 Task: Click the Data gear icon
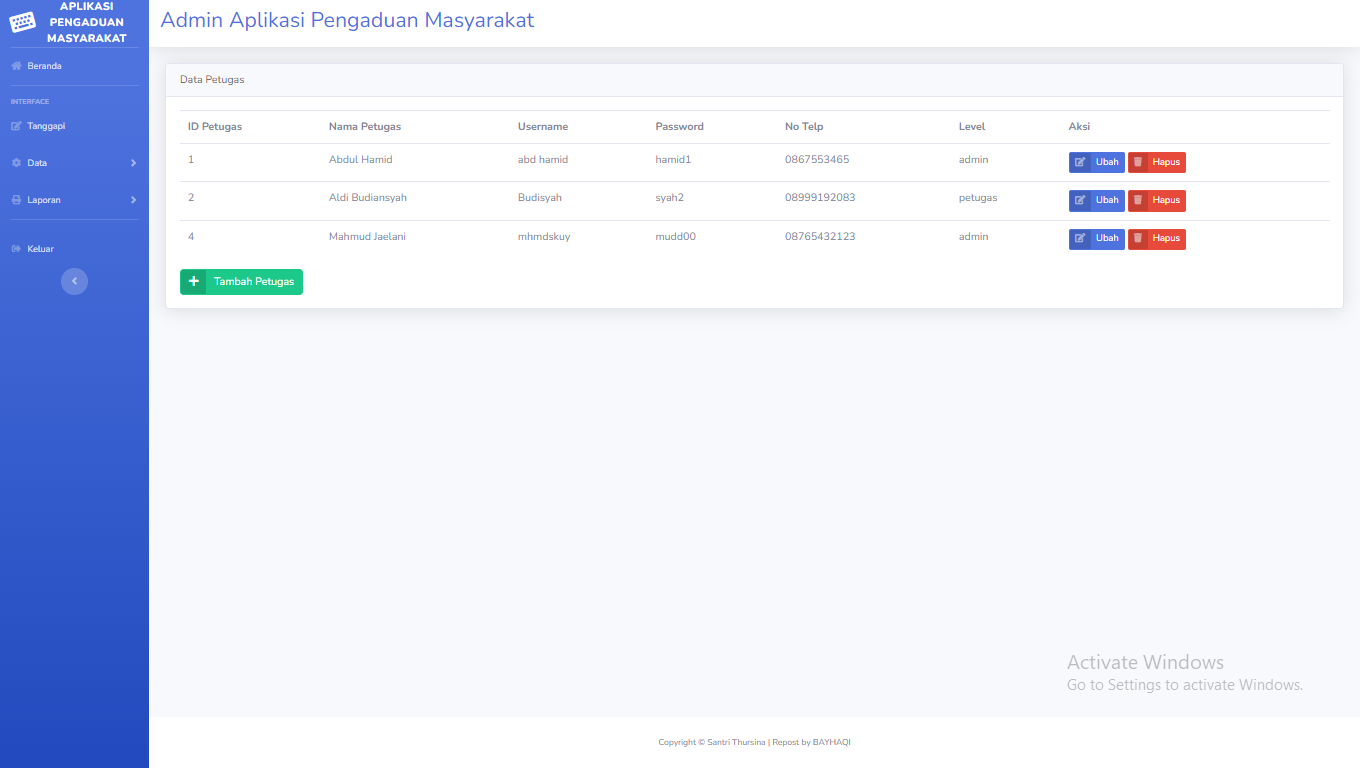point(16,163)
